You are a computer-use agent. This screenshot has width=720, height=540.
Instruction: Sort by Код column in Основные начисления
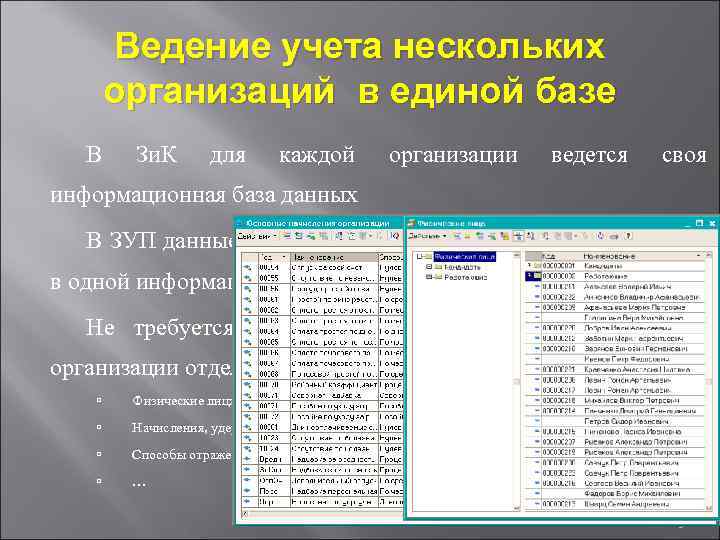273,257
